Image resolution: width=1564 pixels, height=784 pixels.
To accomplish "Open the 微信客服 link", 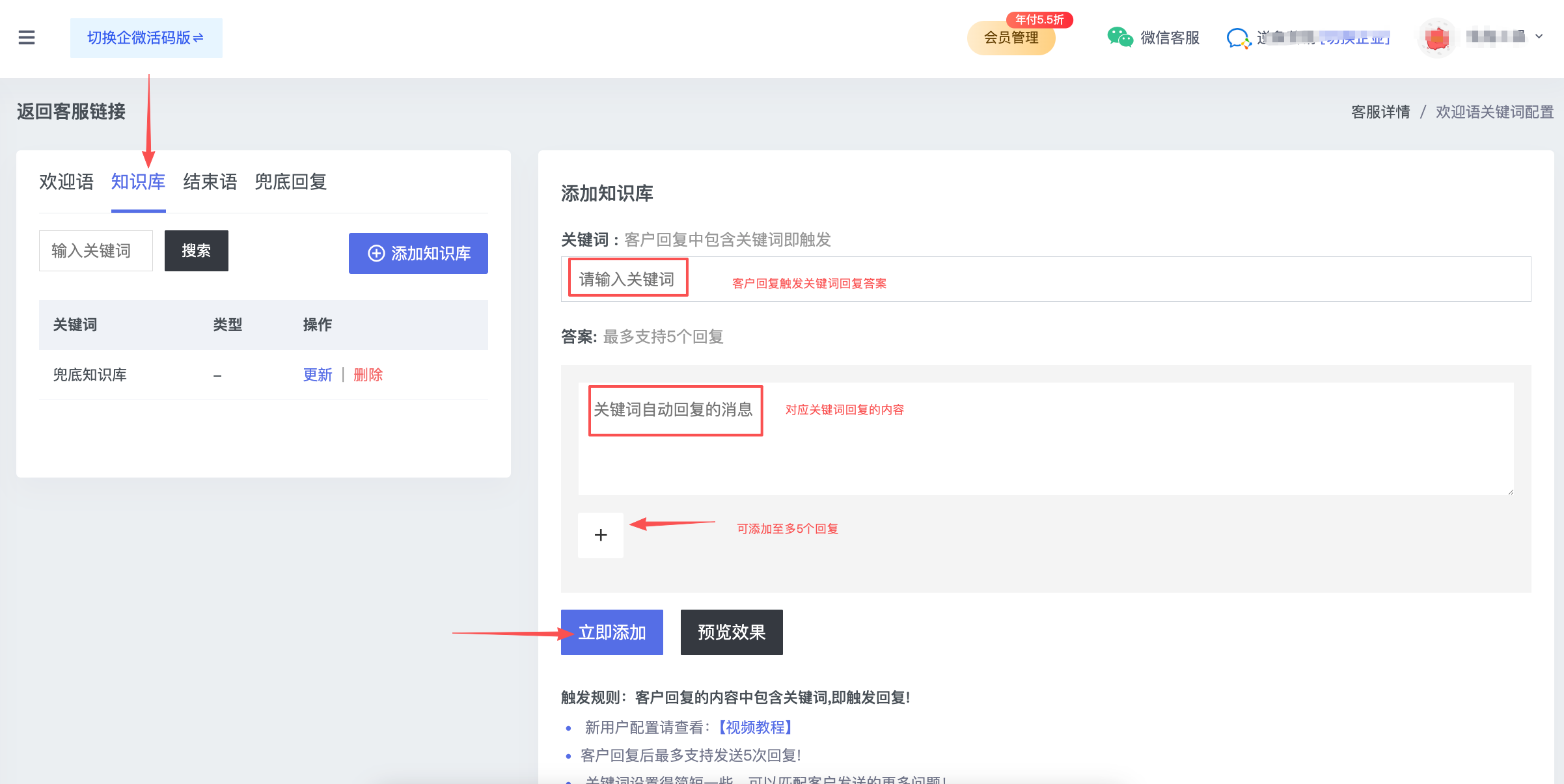I will tap(1170, 38).
